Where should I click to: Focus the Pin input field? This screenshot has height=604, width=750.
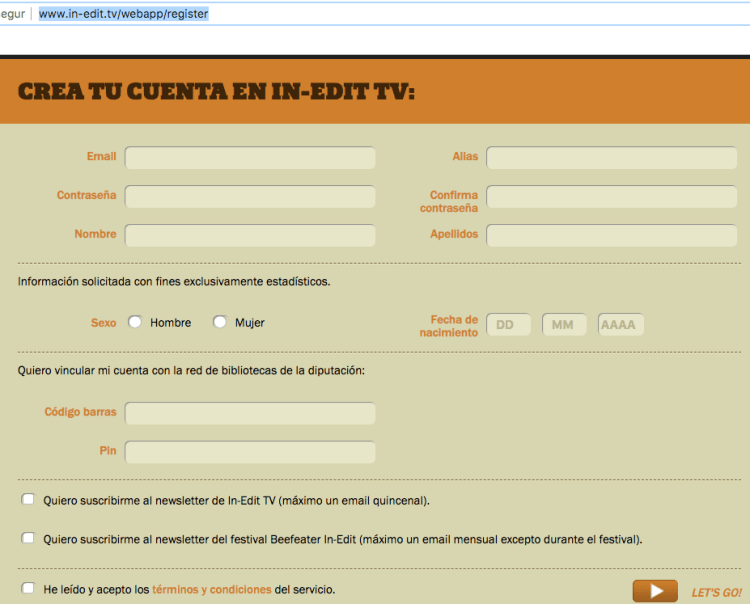pos(250,452)
